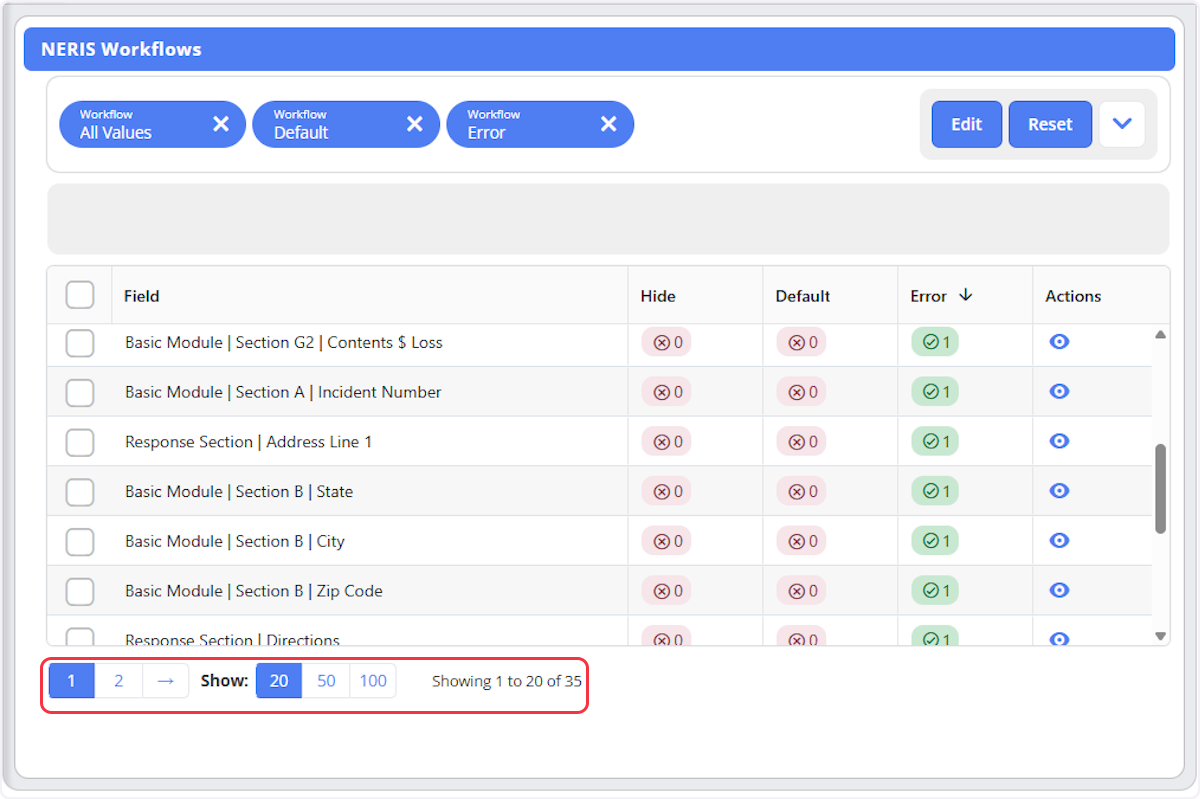The image size is (1200, 799).
Task: Click the NERIS Workflows panel title
Action: (x=121, y=49)
